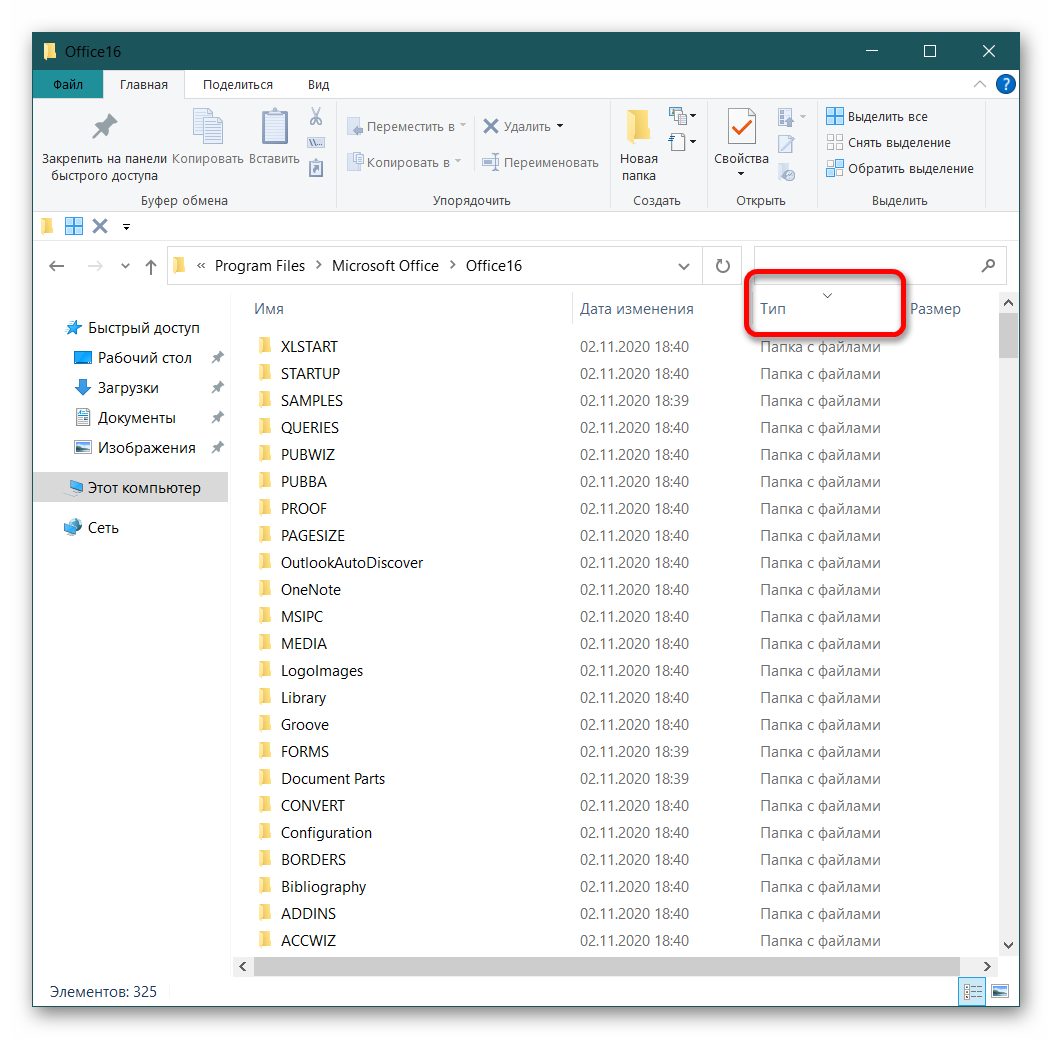This screenshot has width=1052, height=1039.
Task: Open help with the blue question mark
Action: pyautogui.click(x=1006, y=85)
